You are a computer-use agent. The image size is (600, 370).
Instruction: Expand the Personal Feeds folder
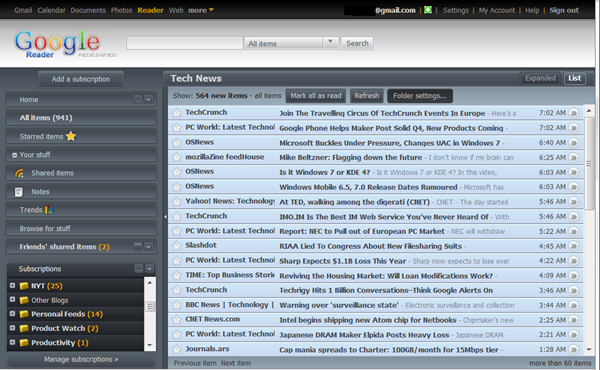(x=13, y=314)
